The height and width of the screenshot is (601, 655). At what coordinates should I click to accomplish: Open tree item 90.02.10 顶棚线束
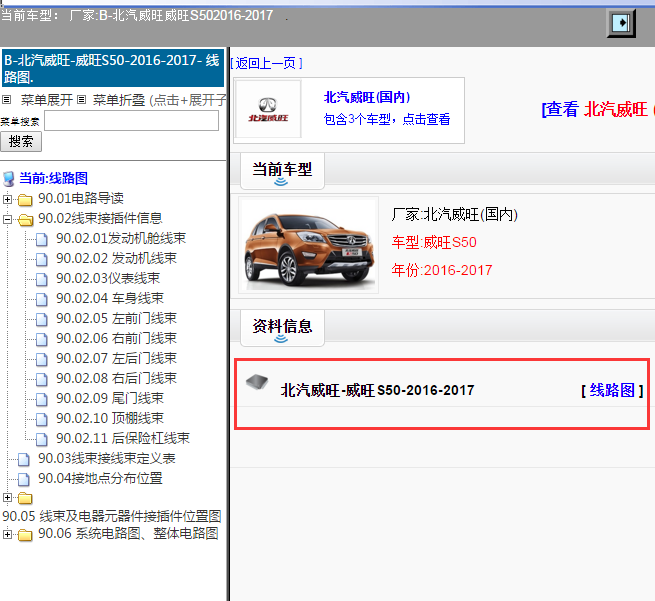point(110,418)
